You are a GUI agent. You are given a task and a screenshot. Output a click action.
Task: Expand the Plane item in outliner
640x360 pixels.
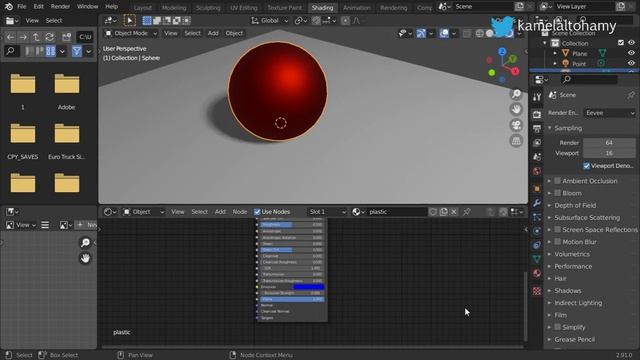pyautogui.click(x=555, y=53)
